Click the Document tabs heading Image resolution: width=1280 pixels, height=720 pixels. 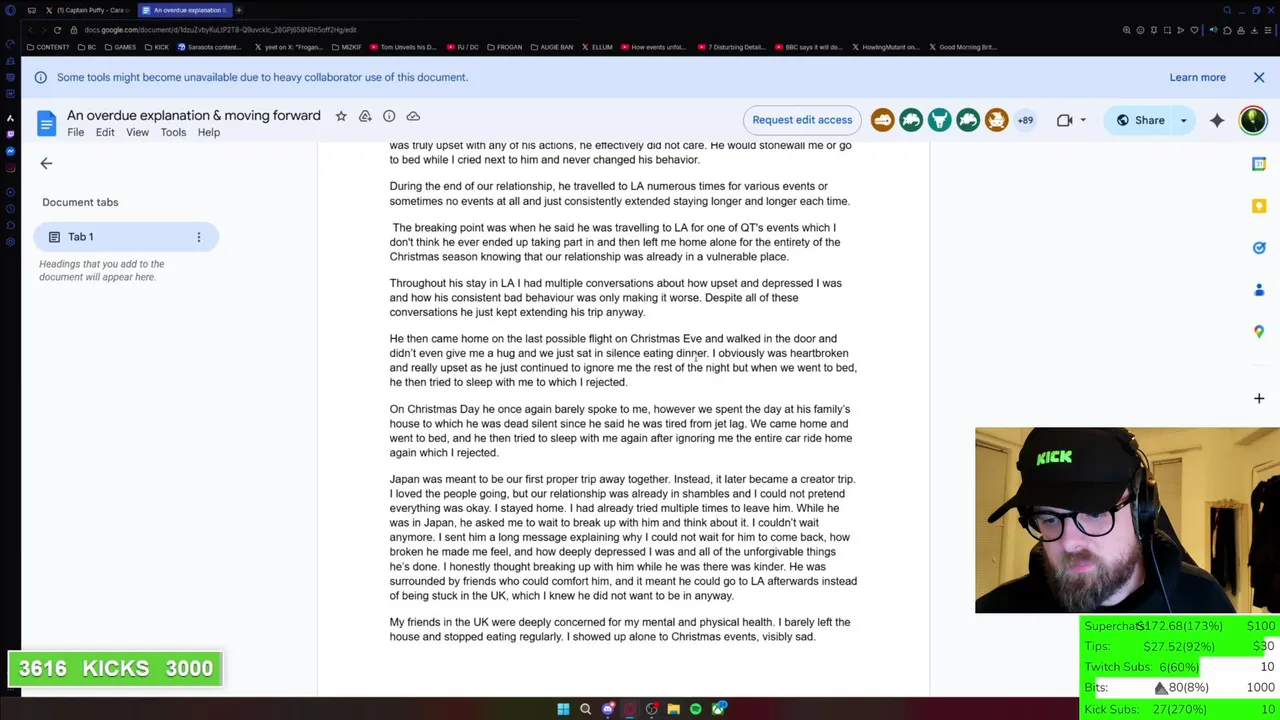coord(80,202)
